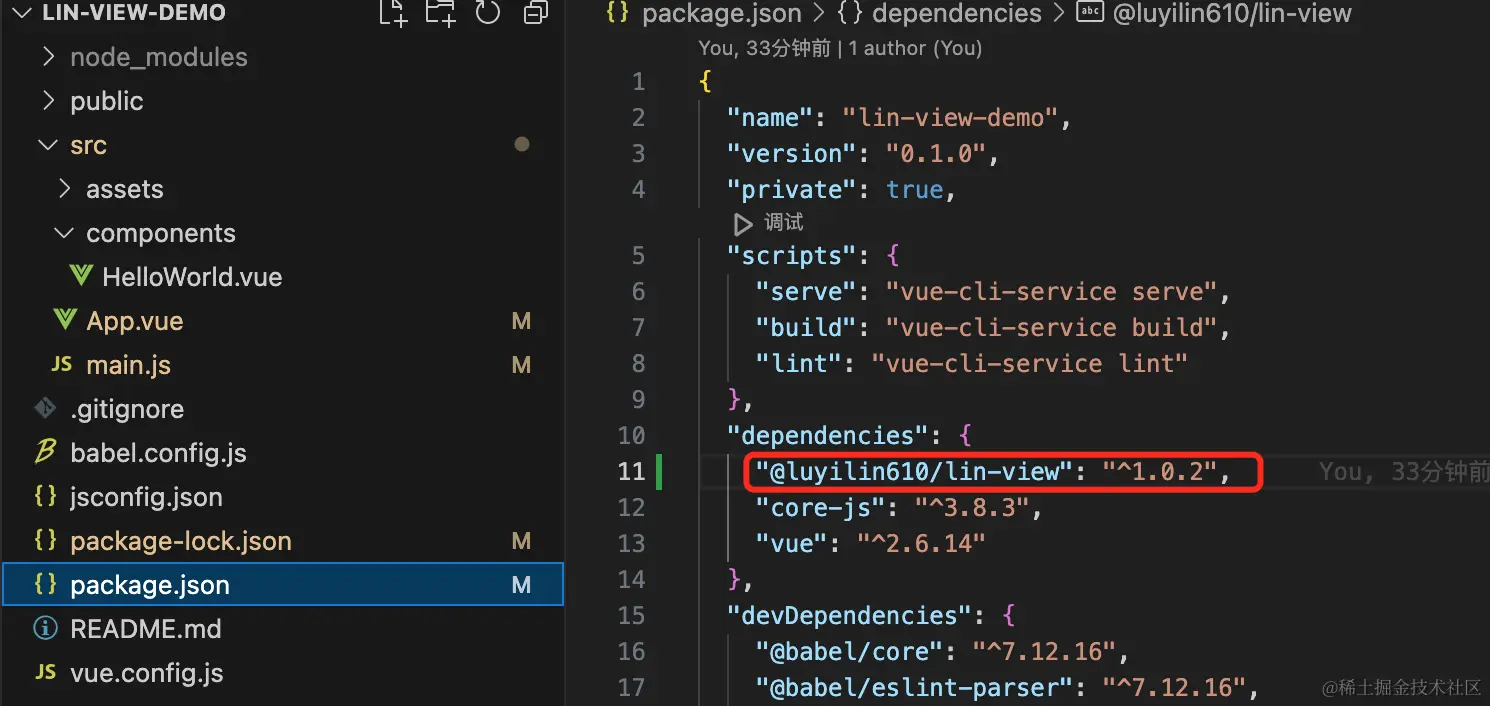Click the LIN-VIEW-DEMO explorer header

click(134, 13)
